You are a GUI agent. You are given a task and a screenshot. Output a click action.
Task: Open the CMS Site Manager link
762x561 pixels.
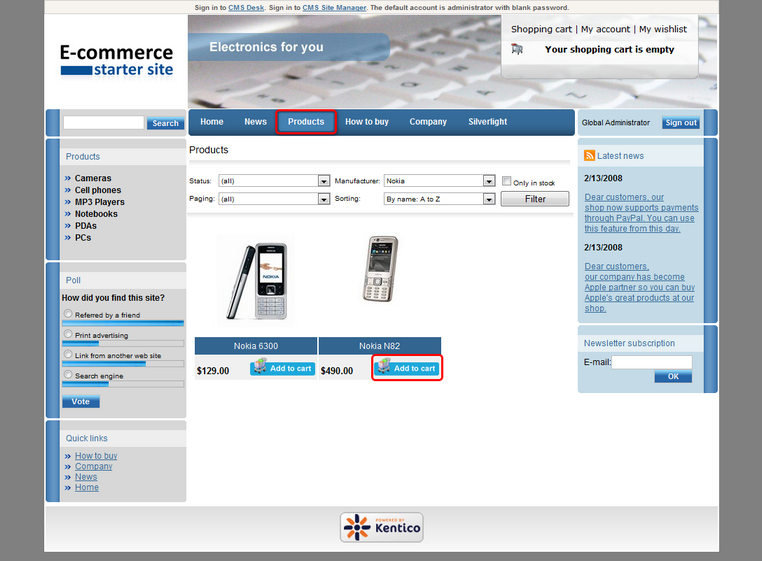(x=334, y=7)
